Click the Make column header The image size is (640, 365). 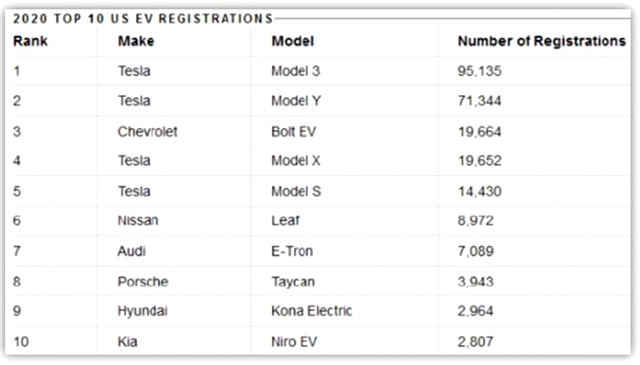pos(136,41)
